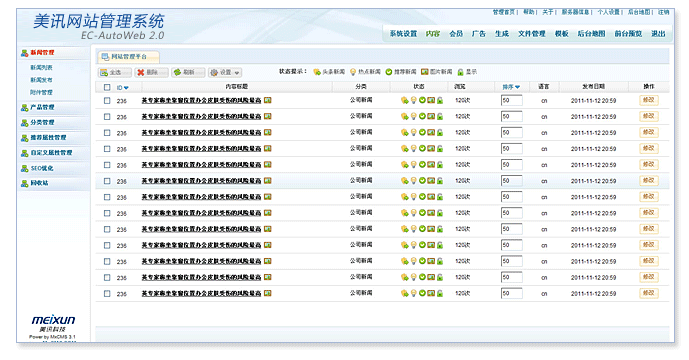This screenshot has height=360, width=689.
Task: Click first row's lightbulb hot-news icon
Action: (413, 101)
